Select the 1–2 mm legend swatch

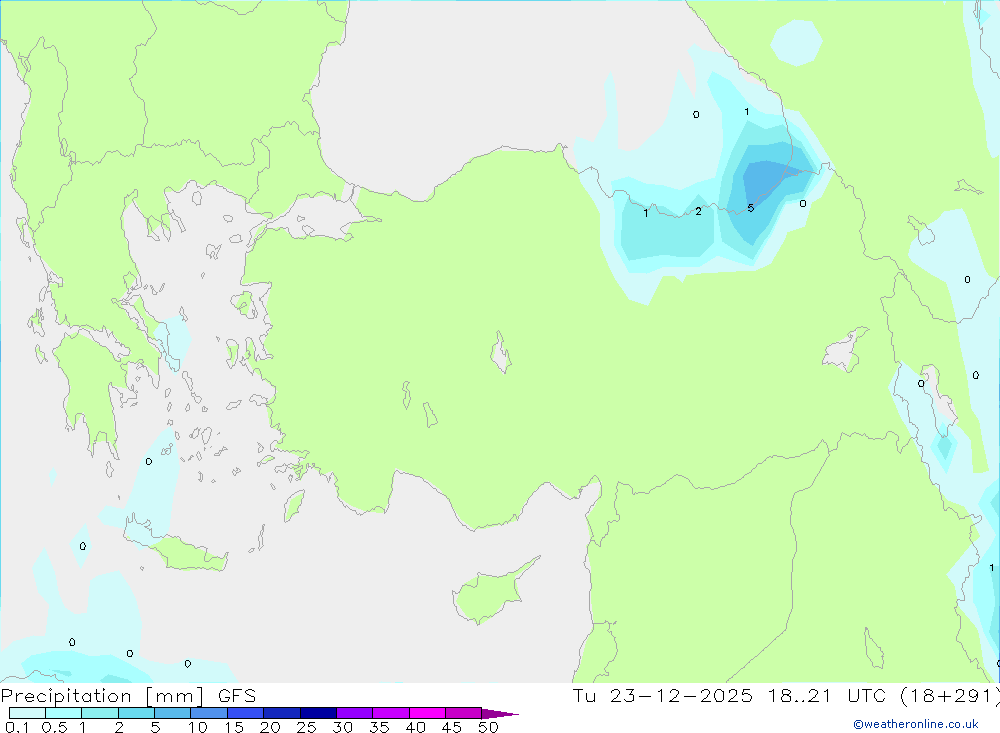pos(100,713)
